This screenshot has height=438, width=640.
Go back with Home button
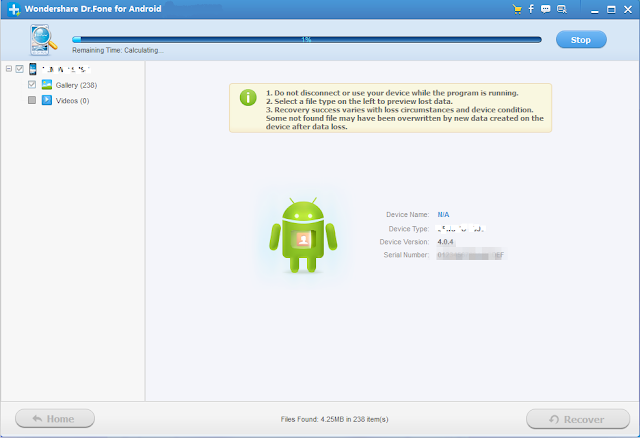pyautogui.click(x=55, y=419)
